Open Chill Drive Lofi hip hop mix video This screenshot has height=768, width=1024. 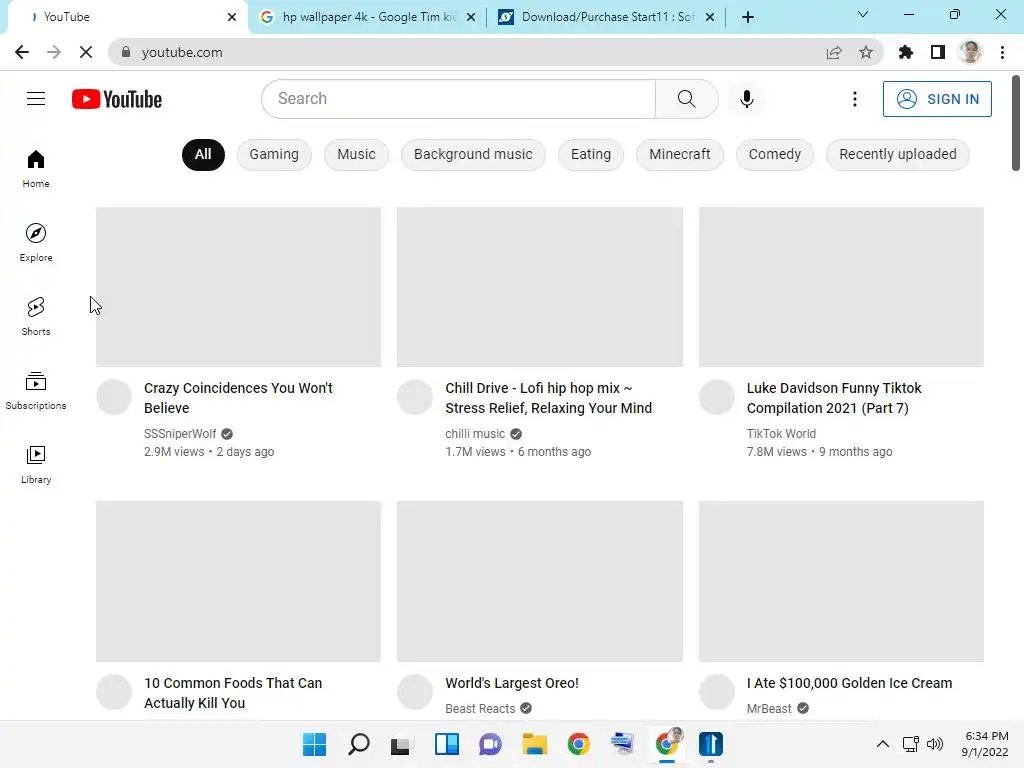[x=549, y=398]
